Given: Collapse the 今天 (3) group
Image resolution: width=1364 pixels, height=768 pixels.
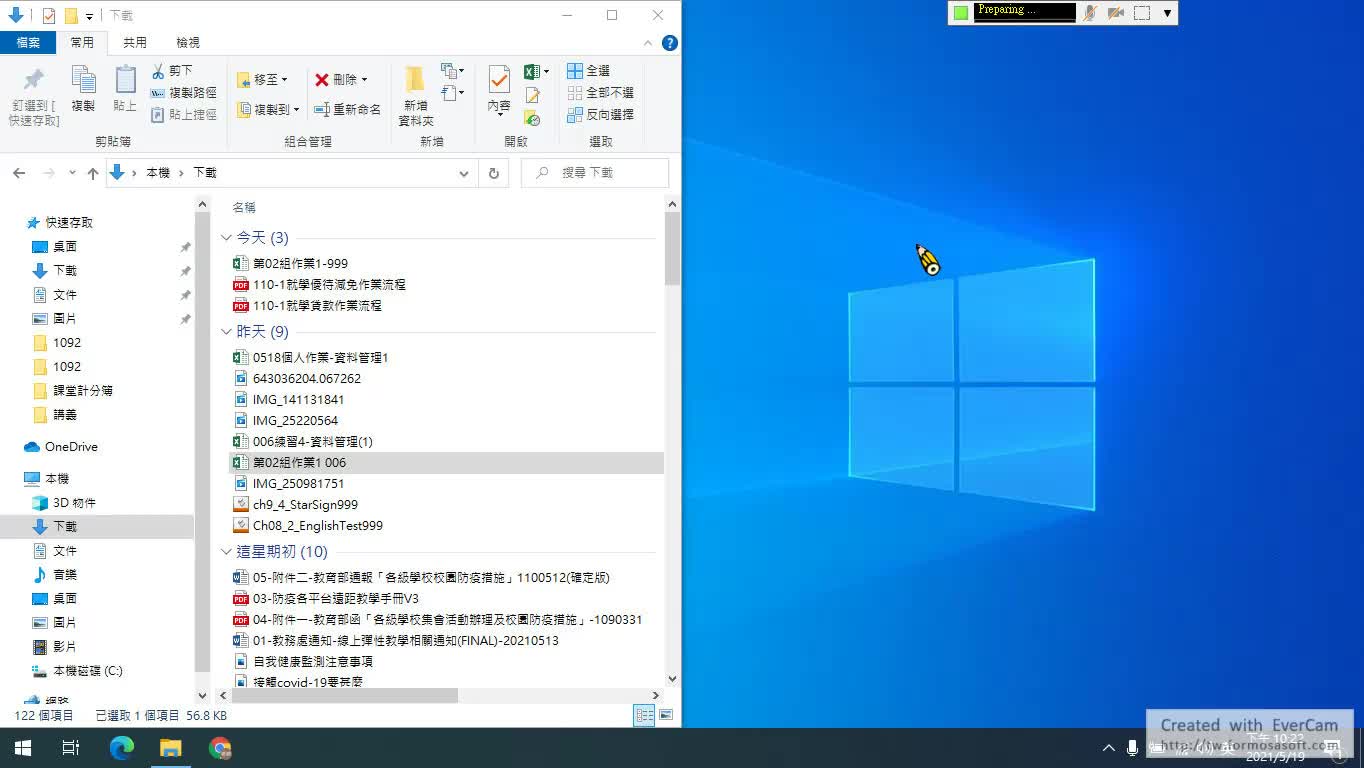Looking at the screenshot, I should [226, 238].
